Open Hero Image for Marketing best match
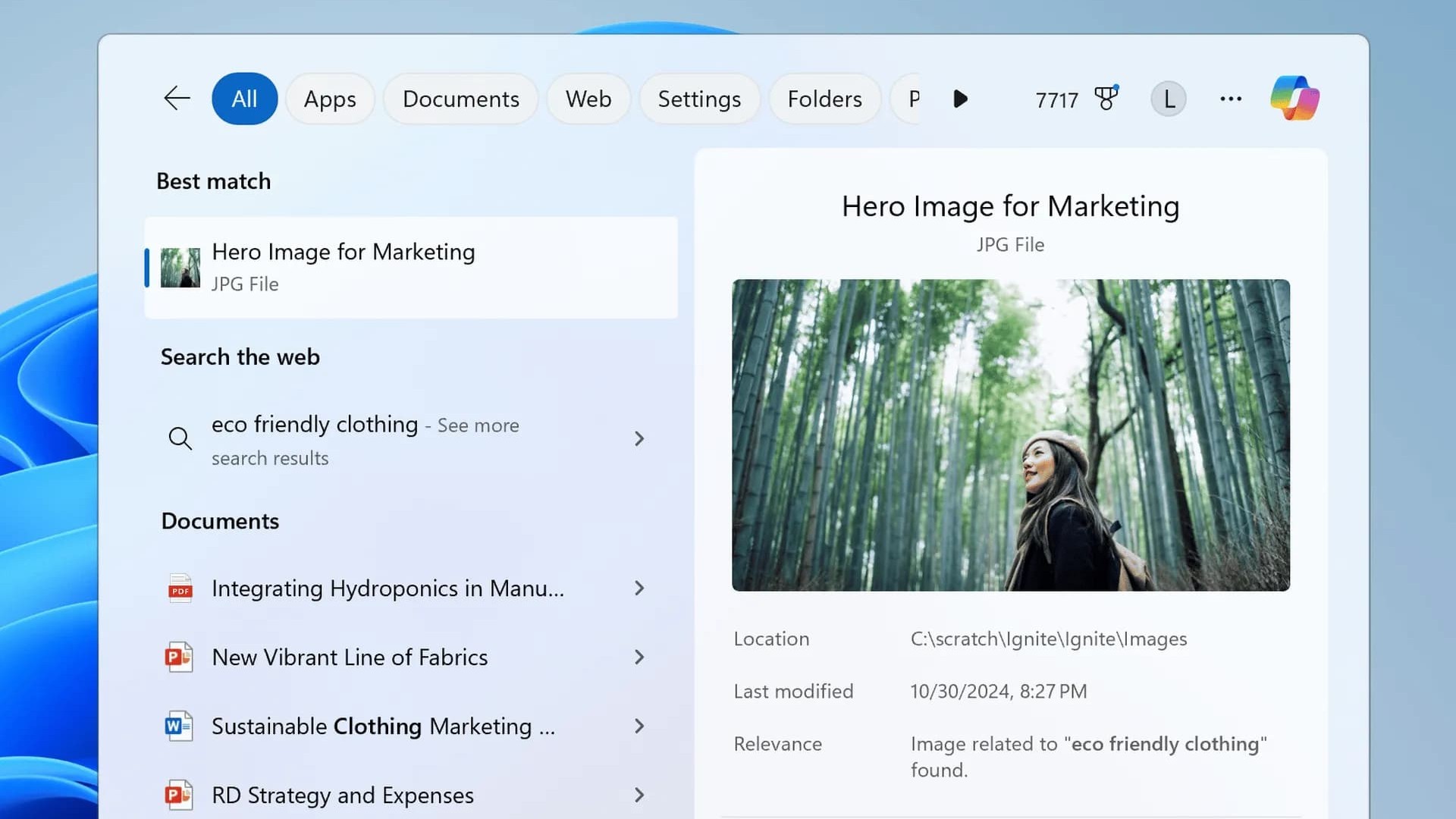1456x819 pixels. click(411, 268)
